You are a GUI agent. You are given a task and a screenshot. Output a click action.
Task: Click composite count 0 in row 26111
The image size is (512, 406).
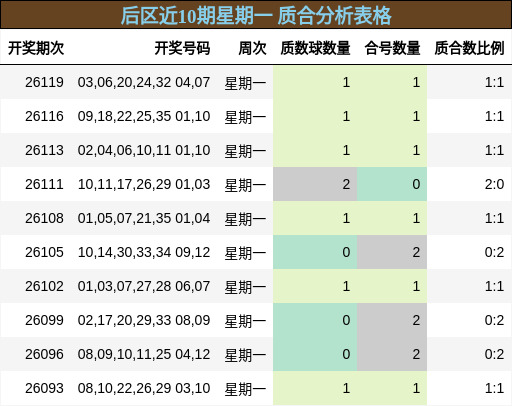pyautogui.click(x=416, y=184)
